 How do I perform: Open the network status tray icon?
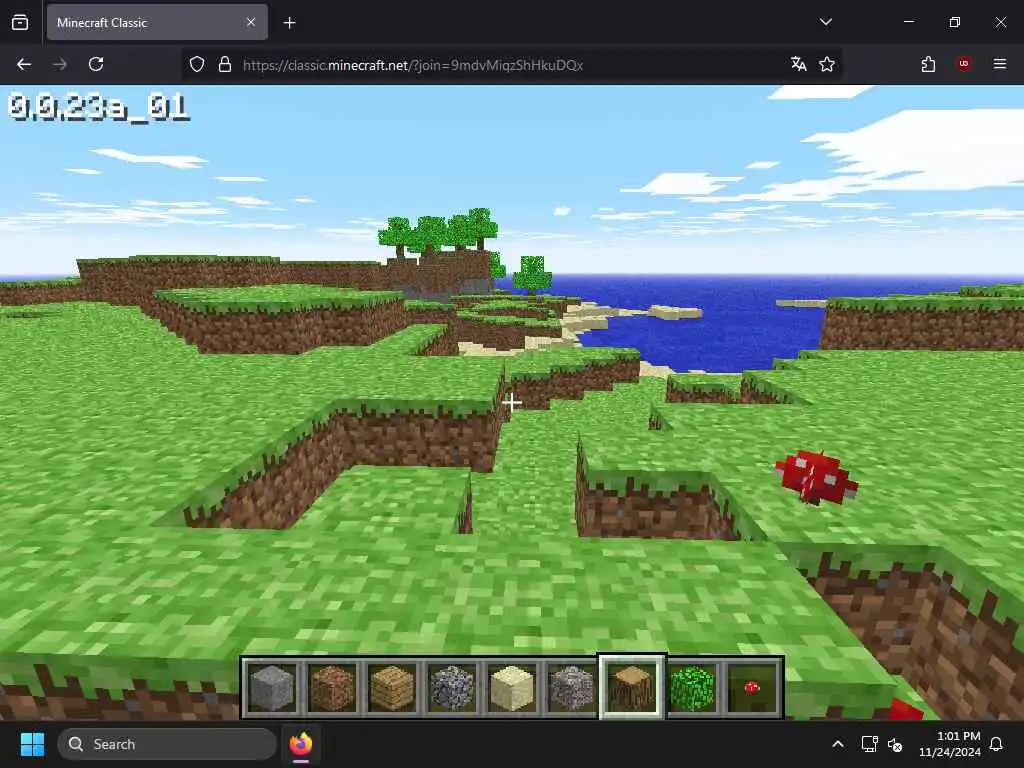click(x=869, y=744)
